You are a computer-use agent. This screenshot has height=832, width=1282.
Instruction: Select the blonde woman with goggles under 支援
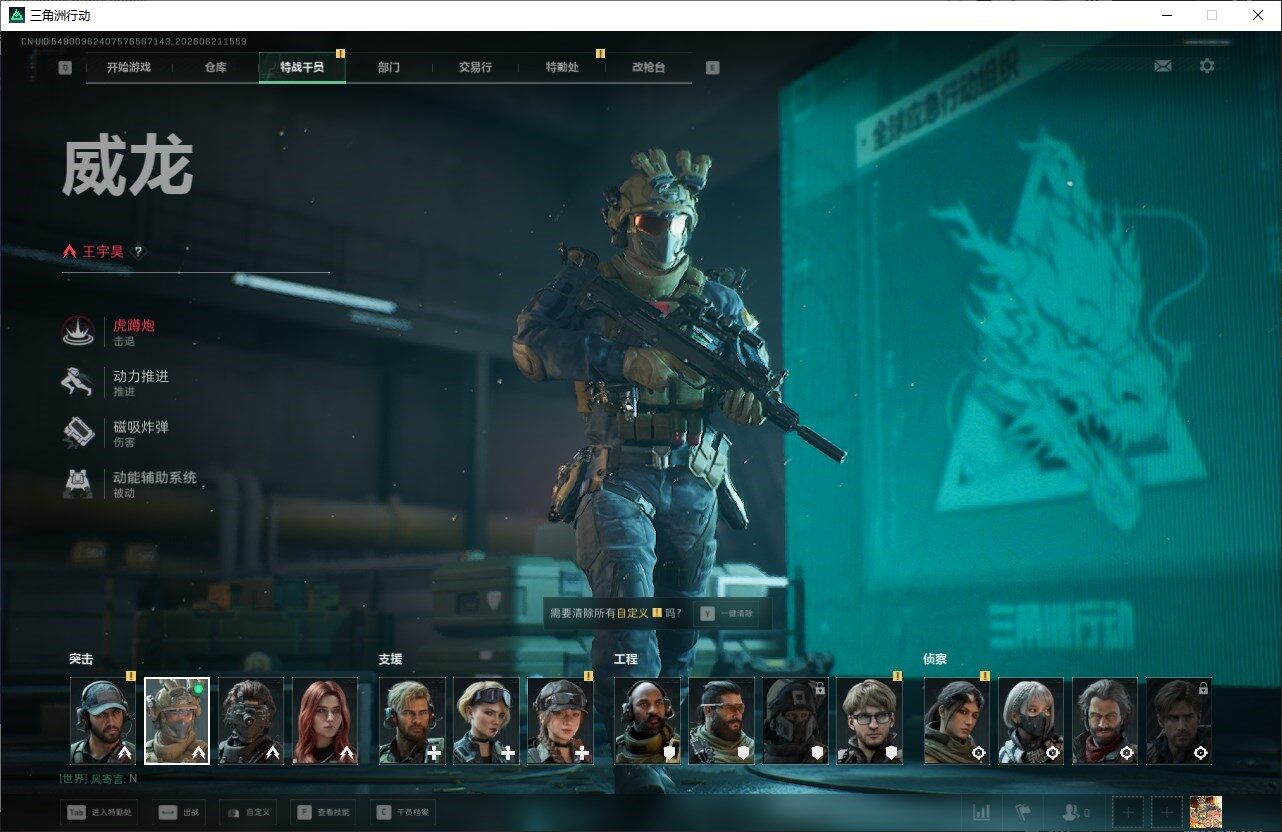coord(486,721)
